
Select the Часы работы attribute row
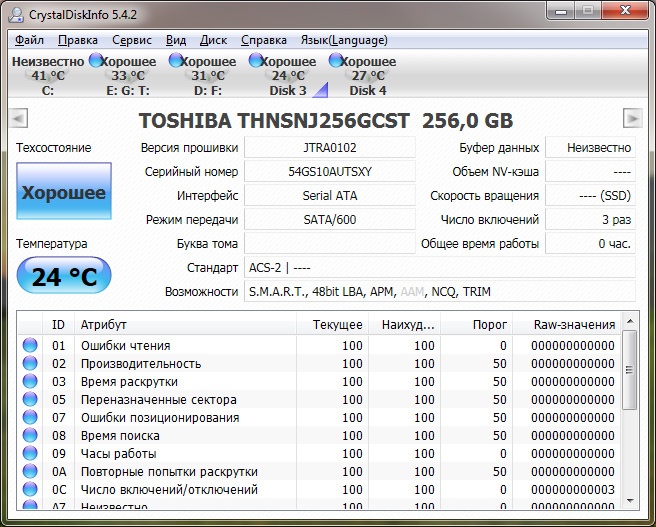click(319, 453)
